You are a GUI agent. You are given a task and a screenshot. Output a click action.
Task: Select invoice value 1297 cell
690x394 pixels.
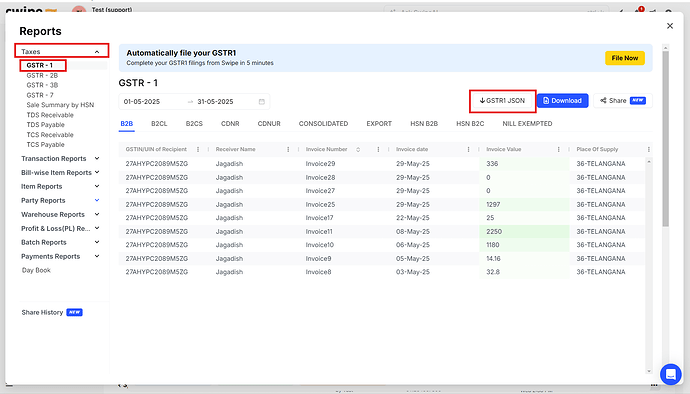524,205
